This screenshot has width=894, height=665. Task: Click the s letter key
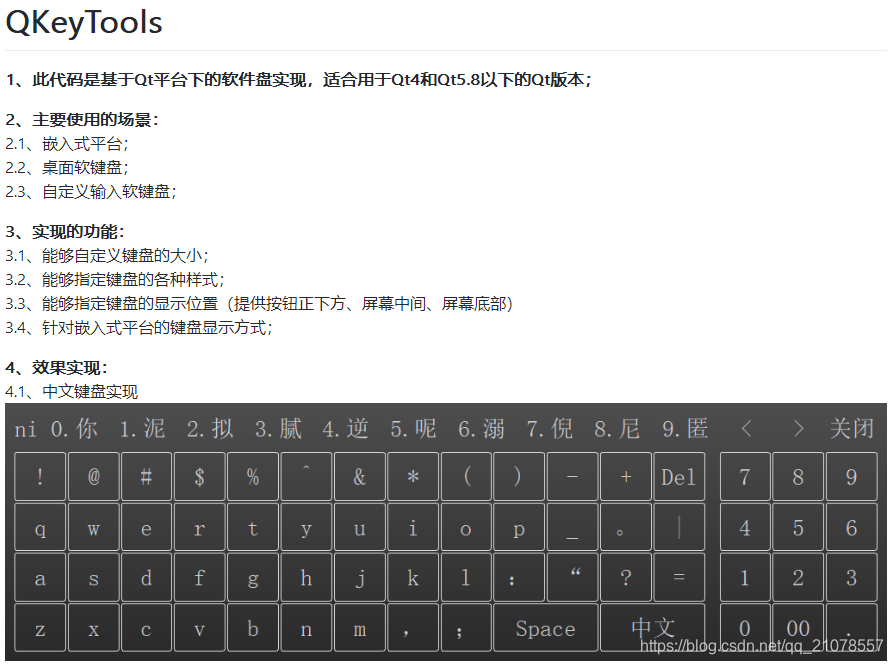point(94,577)
